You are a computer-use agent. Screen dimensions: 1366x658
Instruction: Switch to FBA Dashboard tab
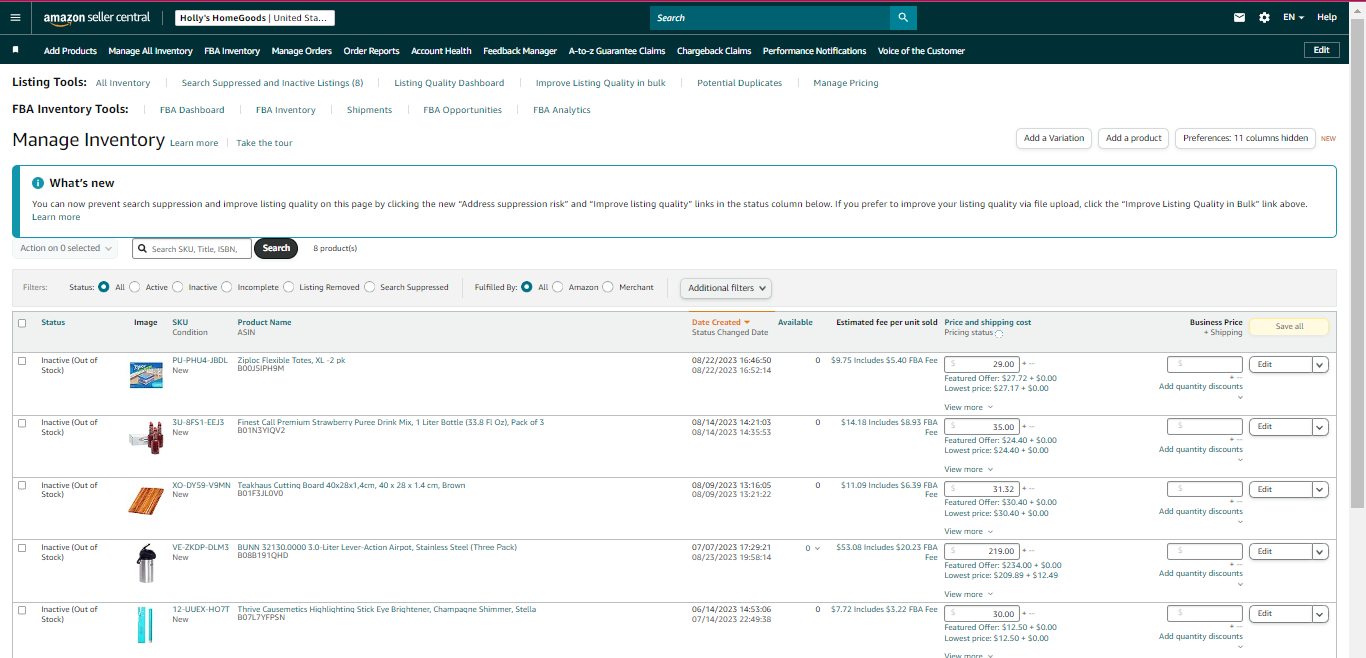pos(192,110)
